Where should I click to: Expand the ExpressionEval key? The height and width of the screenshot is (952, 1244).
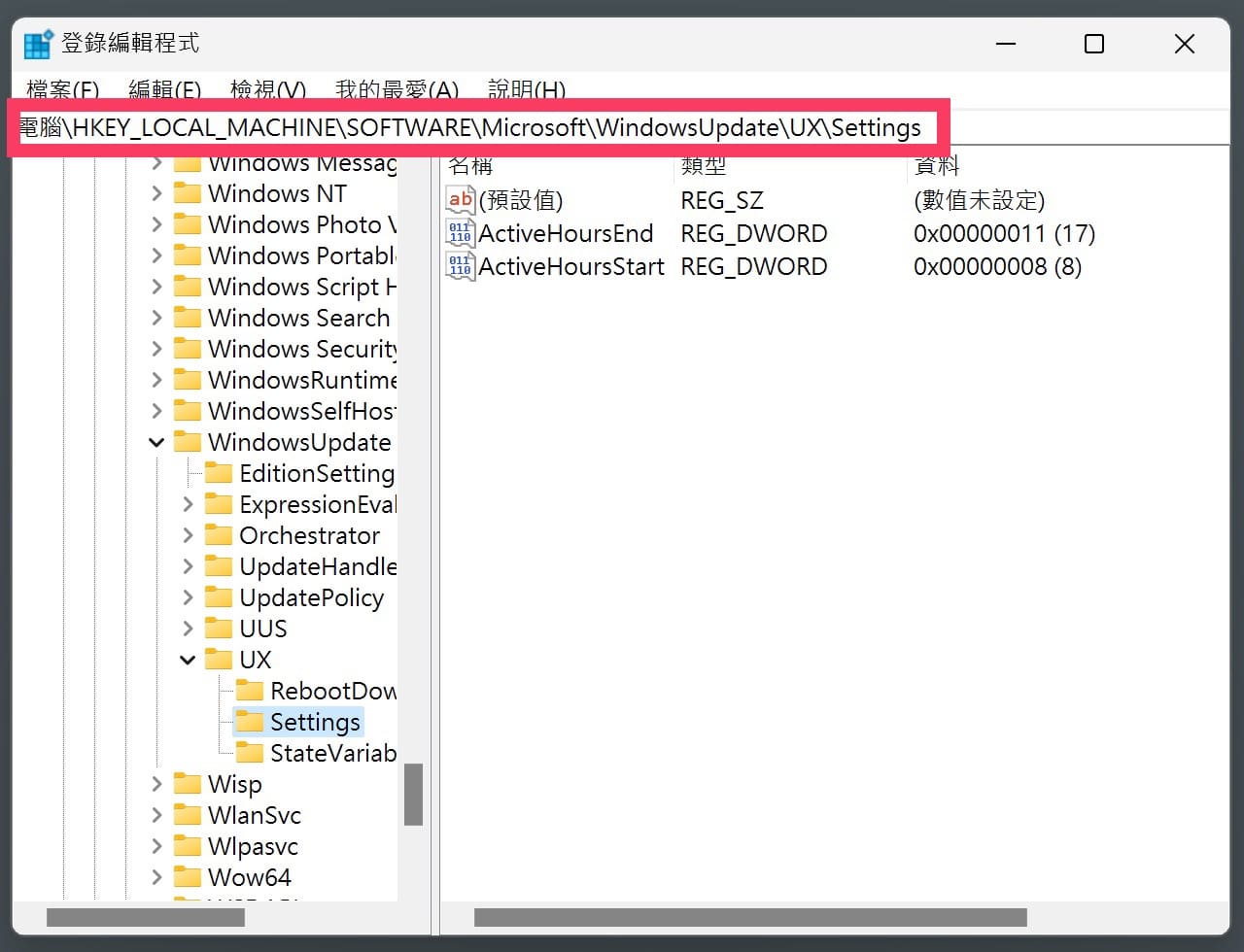[x=188, y=504]
